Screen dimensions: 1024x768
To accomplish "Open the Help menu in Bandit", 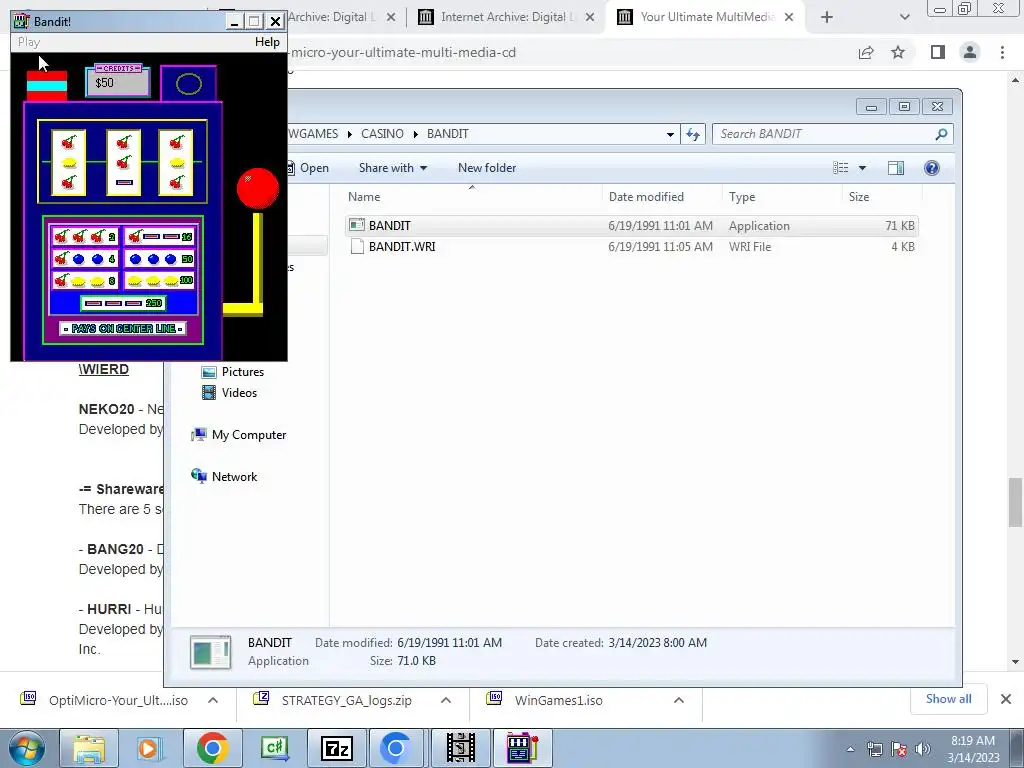I will click(x=267, y=42).
